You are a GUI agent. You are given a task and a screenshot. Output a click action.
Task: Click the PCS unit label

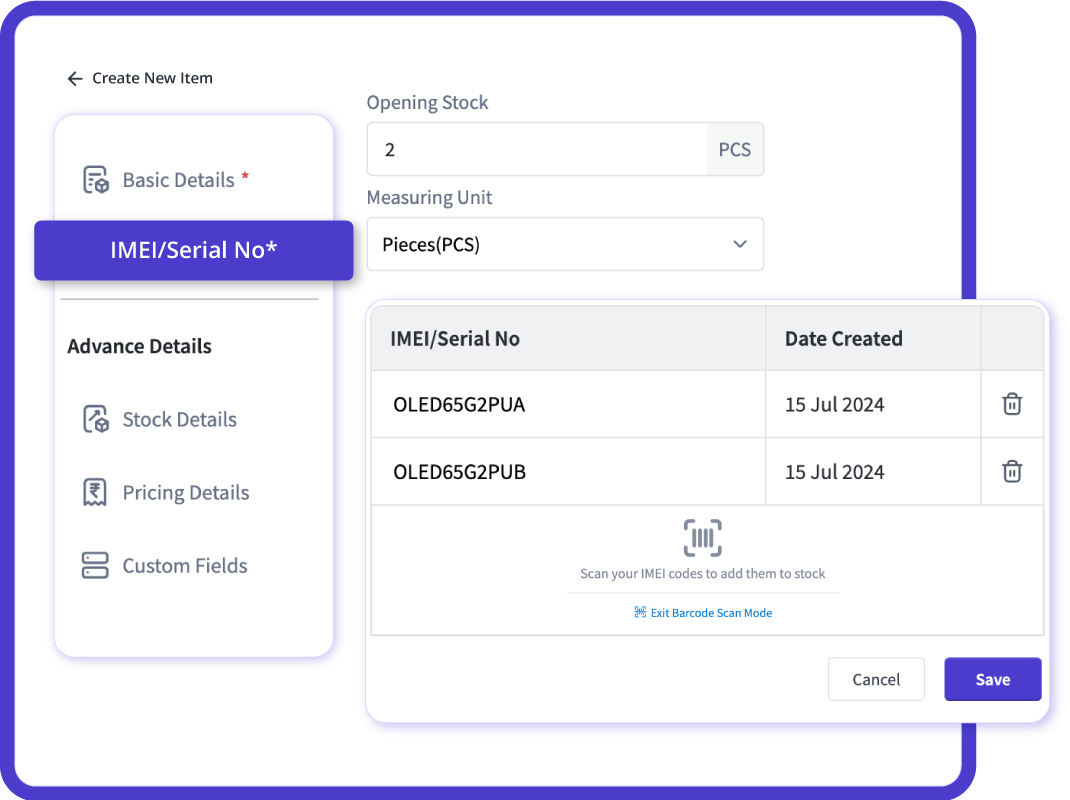(734, 148)
